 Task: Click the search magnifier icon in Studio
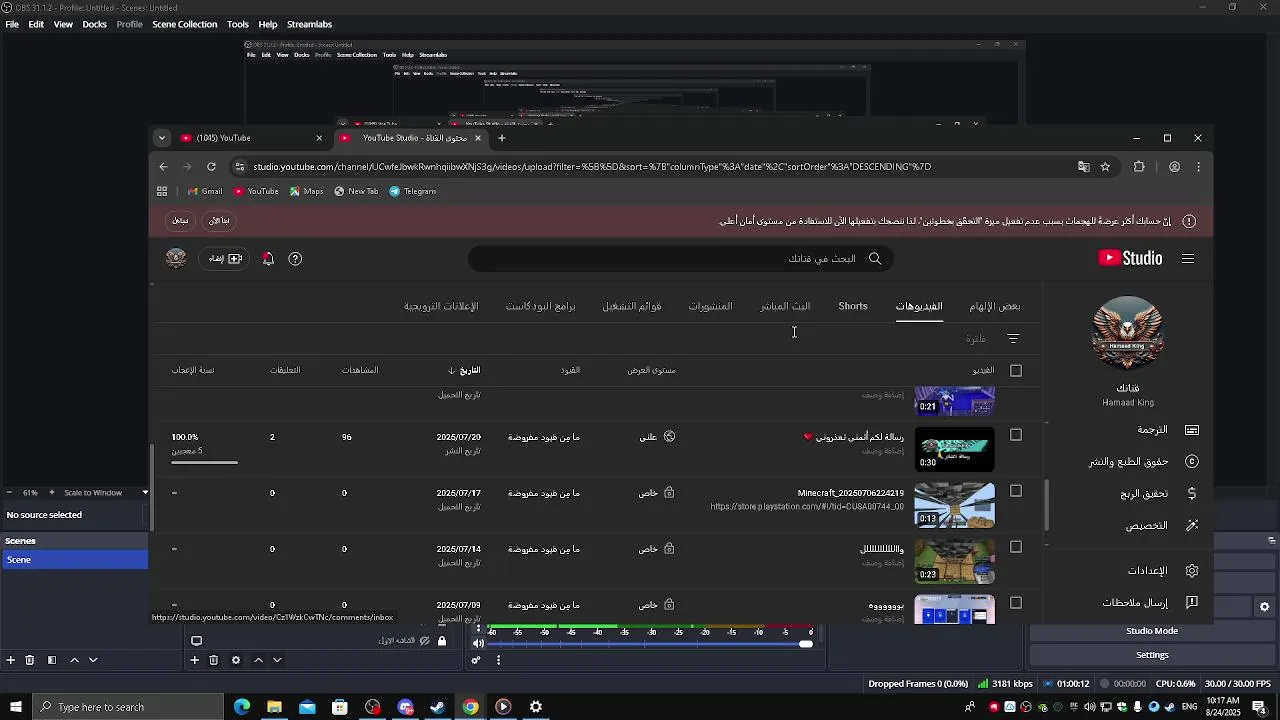[x=875, y=259]
